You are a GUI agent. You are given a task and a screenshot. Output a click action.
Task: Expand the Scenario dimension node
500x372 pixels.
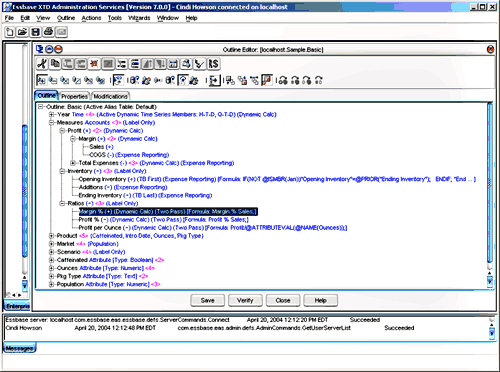[x=52, y=252]
